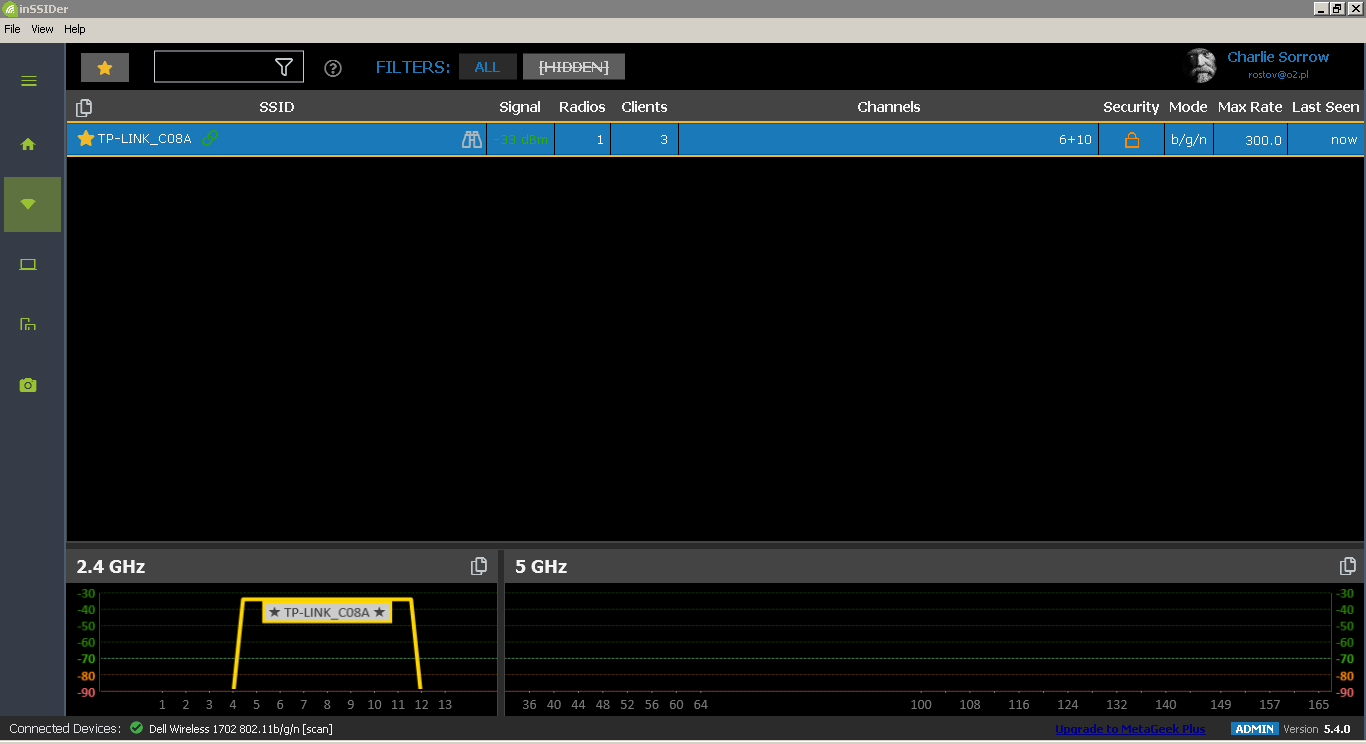Inspect TP-LINK_C08A using the binoculars icon
The height and width of the screenshot is (744, 1366).
pyautogui.click(x=471, y=139)
